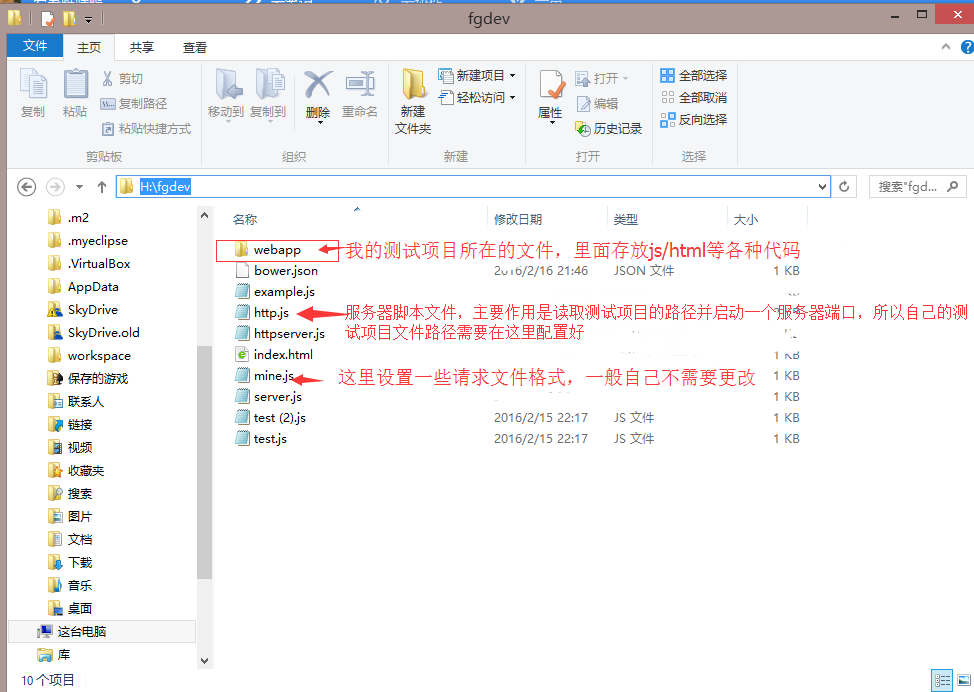This screenshot has width=974, height=692.
Task: Switch to the 共享 tab
Action: click(140, 46)
